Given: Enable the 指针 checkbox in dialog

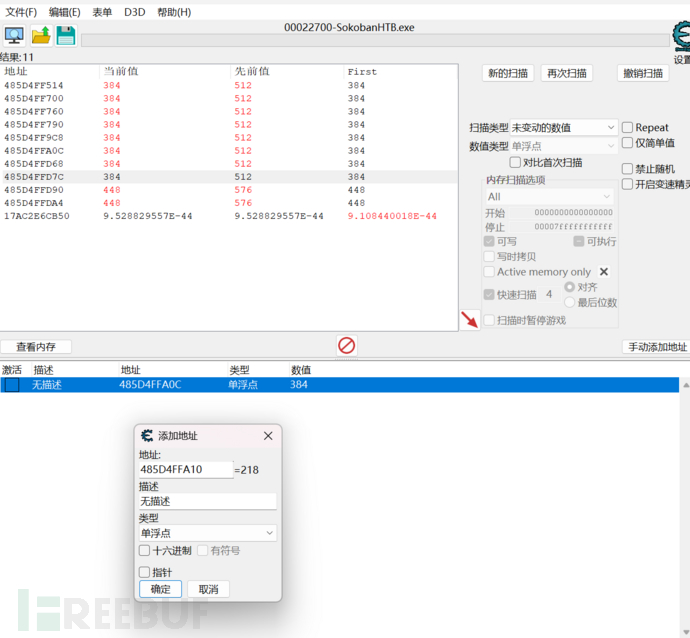Looking at the screenshot, I should (144, 572).
